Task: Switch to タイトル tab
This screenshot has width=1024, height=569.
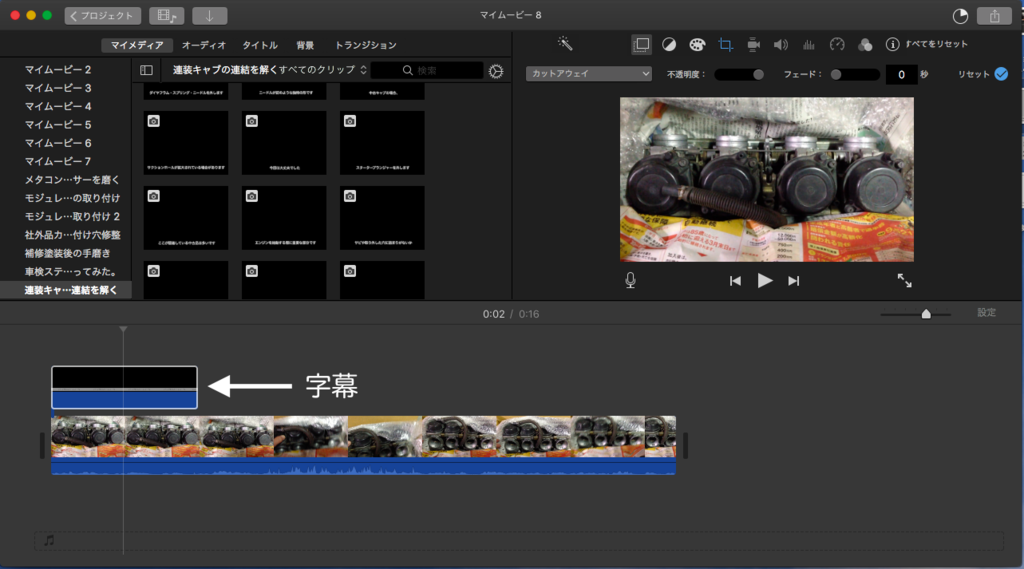Action: pyautogui.click(x=260, y=45)
